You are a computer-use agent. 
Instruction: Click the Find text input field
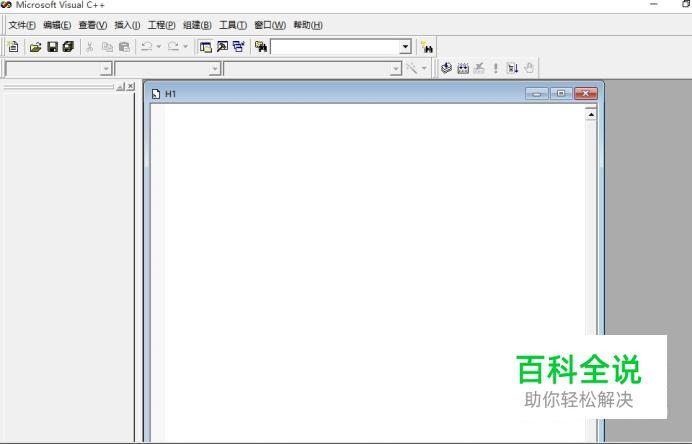(335, 47)
